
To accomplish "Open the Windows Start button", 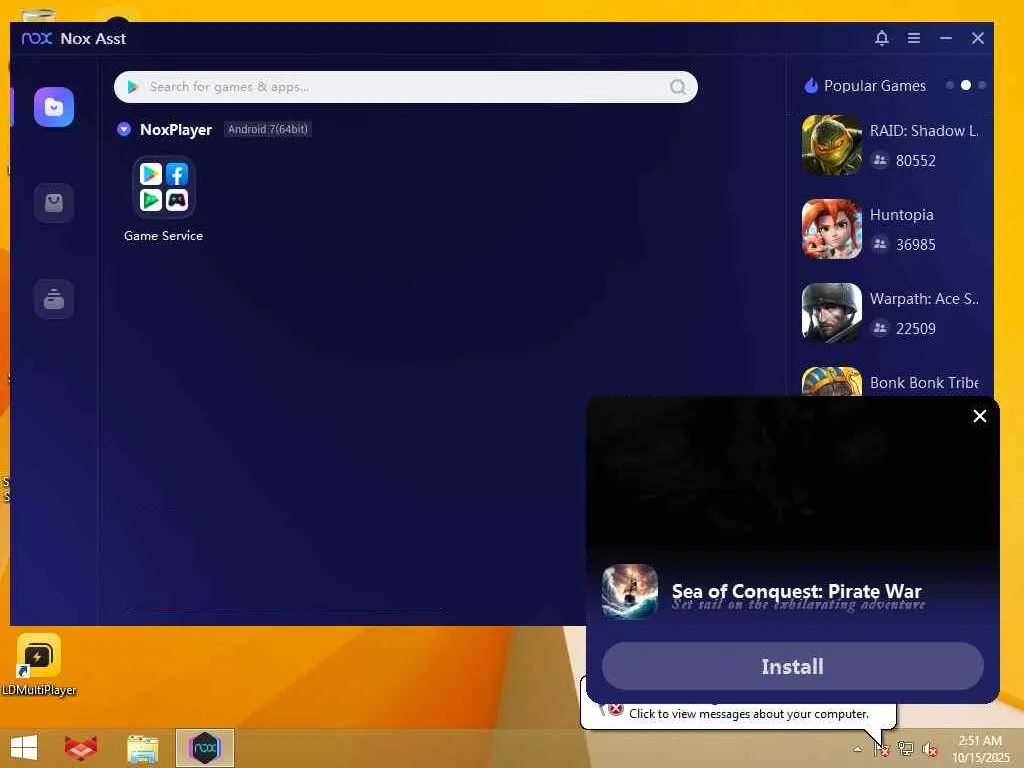I will 24,748.
